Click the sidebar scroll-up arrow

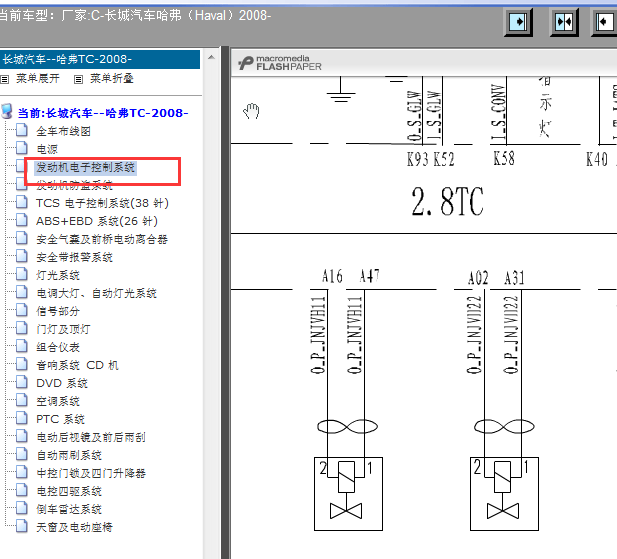coord(211,57)
